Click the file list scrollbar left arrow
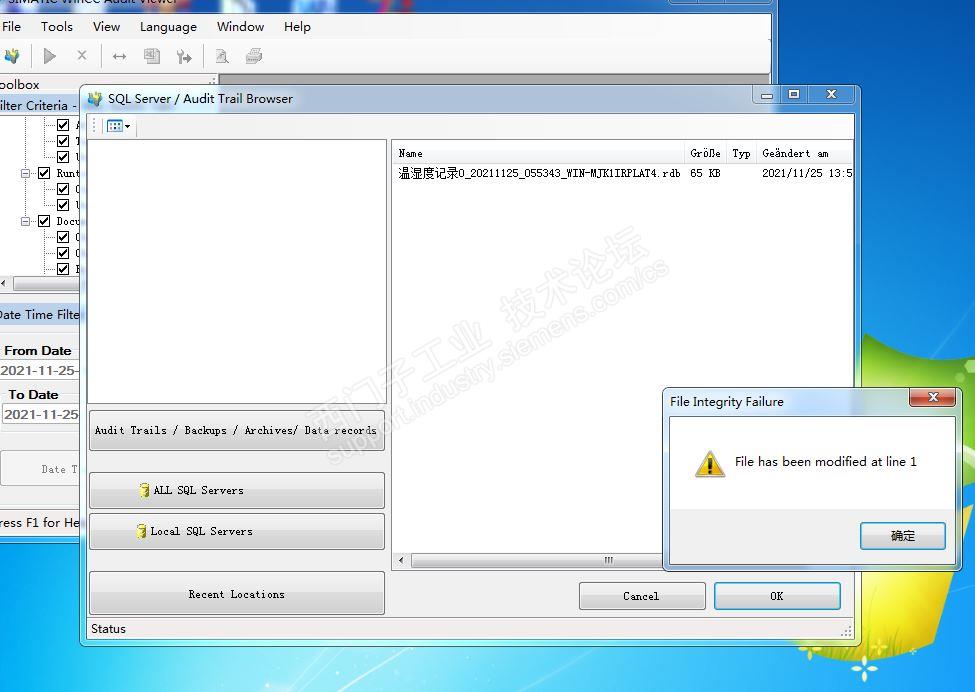Screen dimensions: 975x692 [401, 560]
